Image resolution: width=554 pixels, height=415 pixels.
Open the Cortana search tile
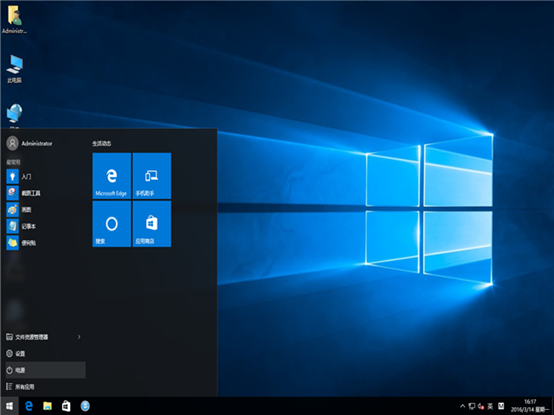click(112, 224)
